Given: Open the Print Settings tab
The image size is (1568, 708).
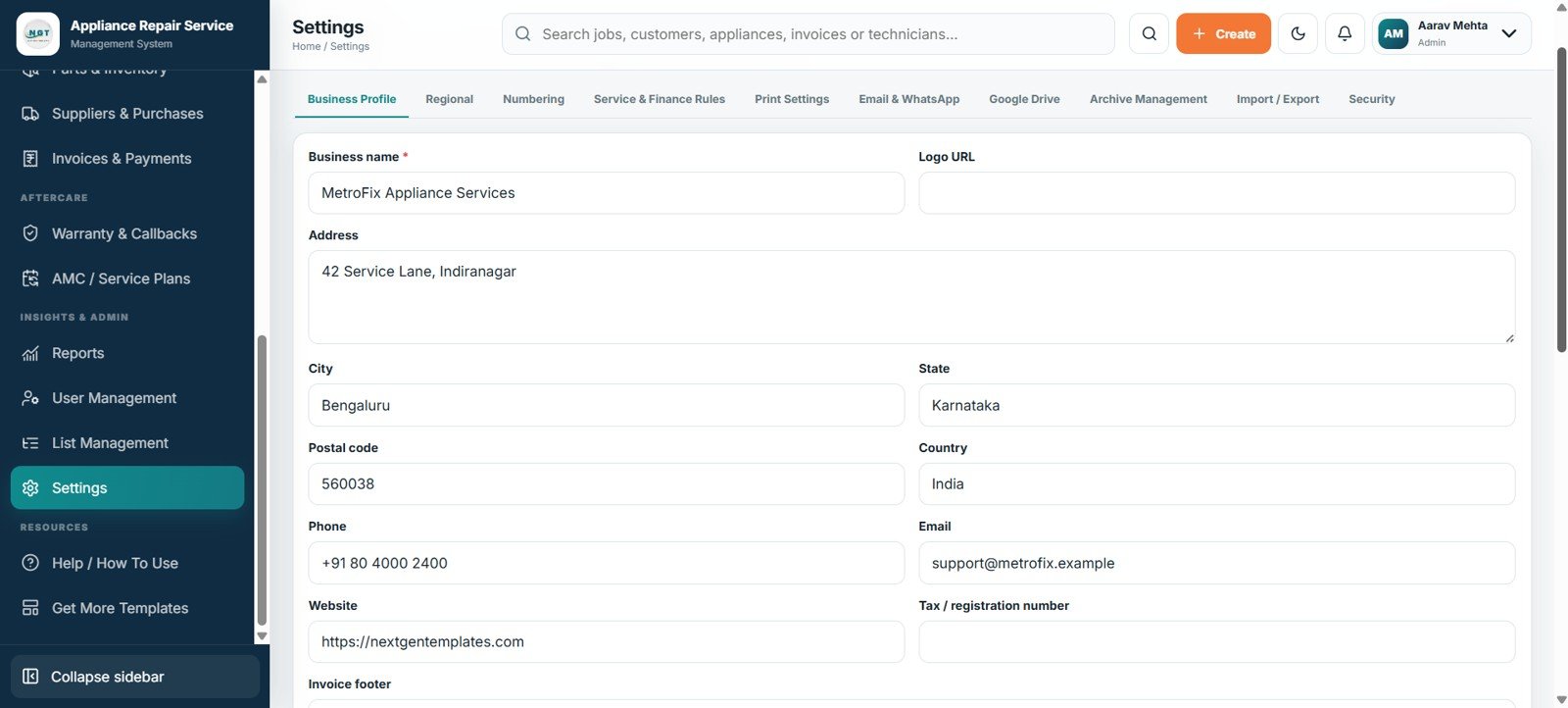Looking at the screenshot, I should coord(792,99).
